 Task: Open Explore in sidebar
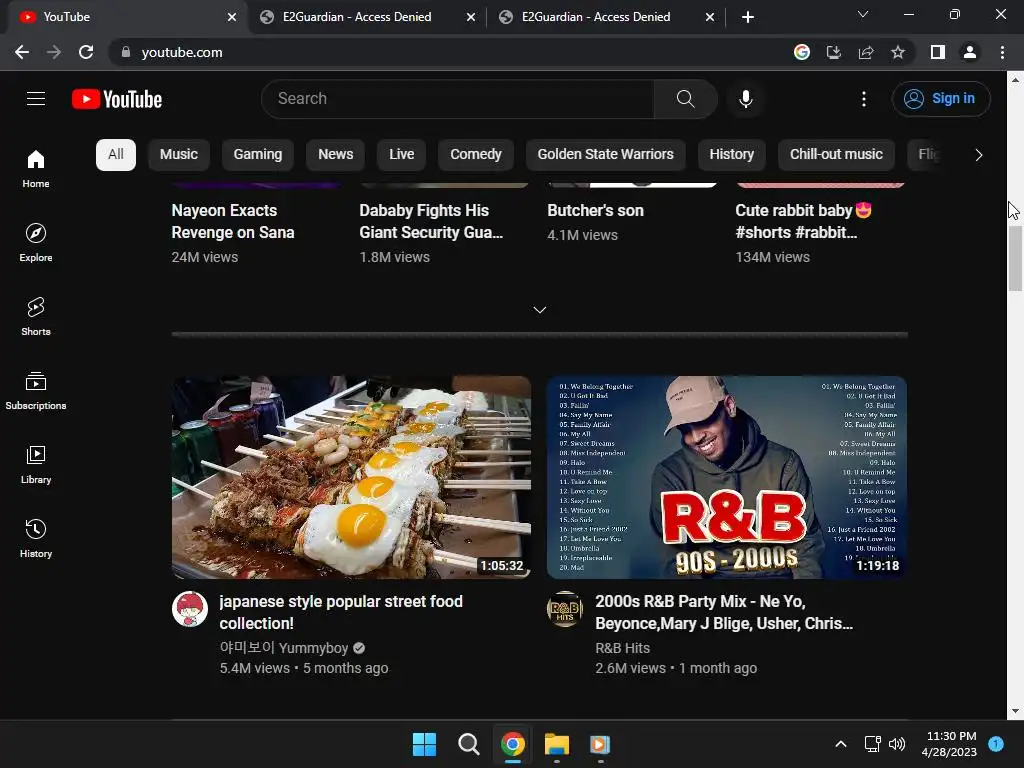pyautogui.click(x=36, y=242)
